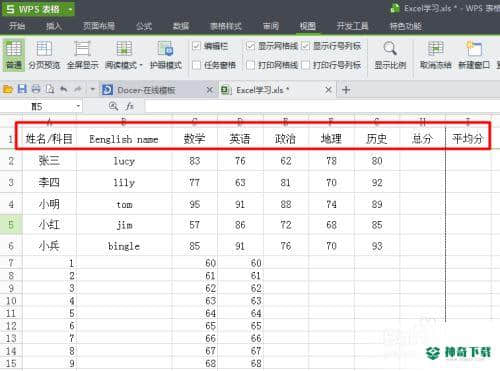Enable 护眼模式 eye protection mode
500x371 pixels.
pyautogui.click(x=166, y=54)
